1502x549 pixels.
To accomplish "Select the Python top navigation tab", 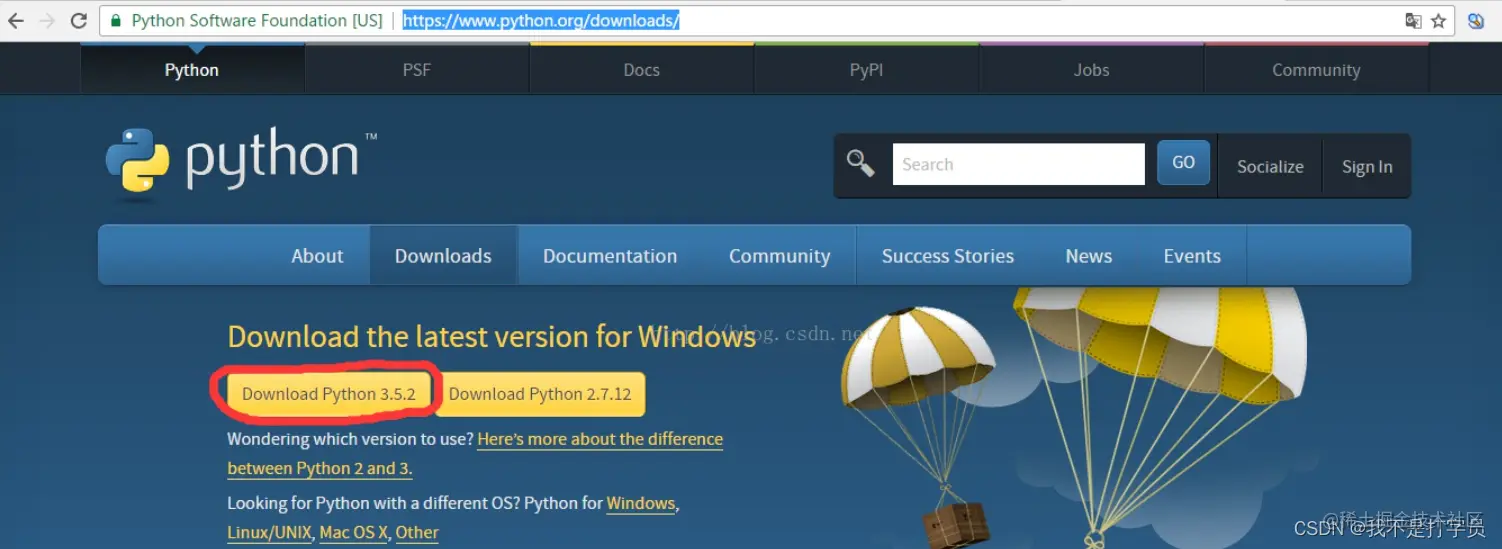I will tap(192, 70).
